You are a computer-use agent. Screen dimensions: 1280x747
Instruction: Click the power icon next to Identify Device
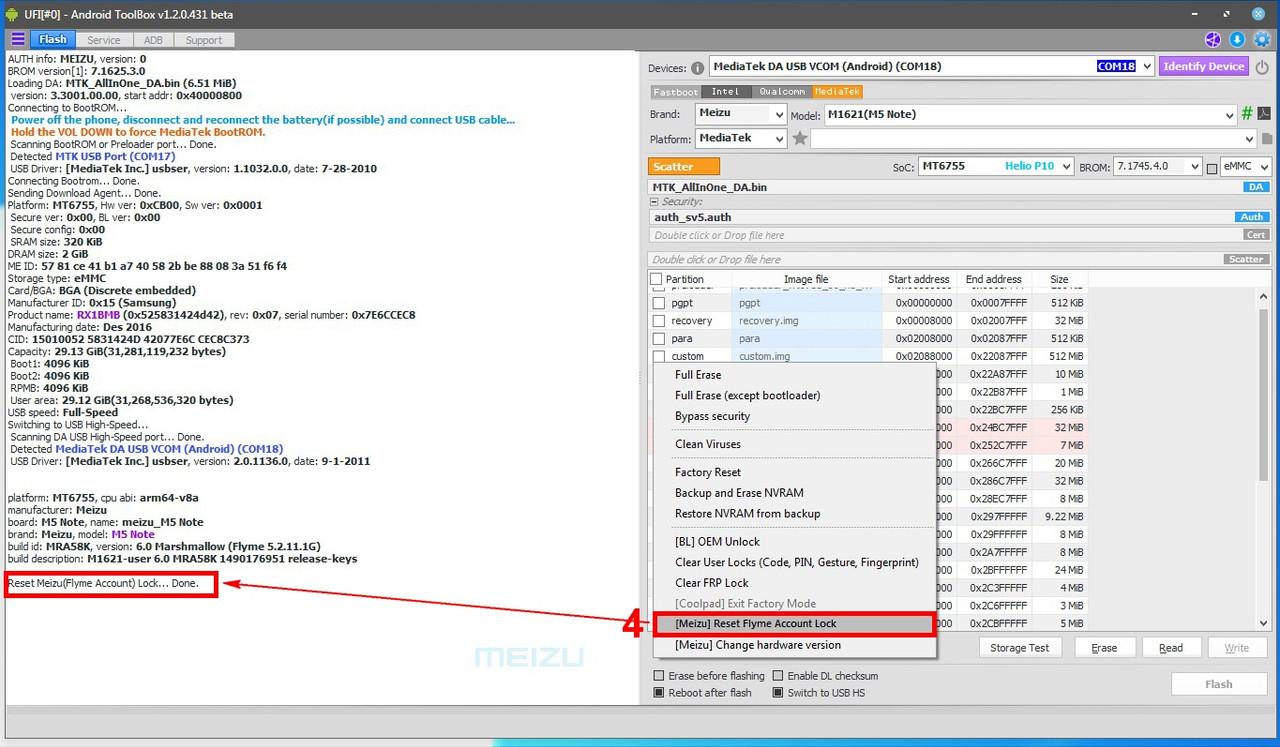(1262, 67)
